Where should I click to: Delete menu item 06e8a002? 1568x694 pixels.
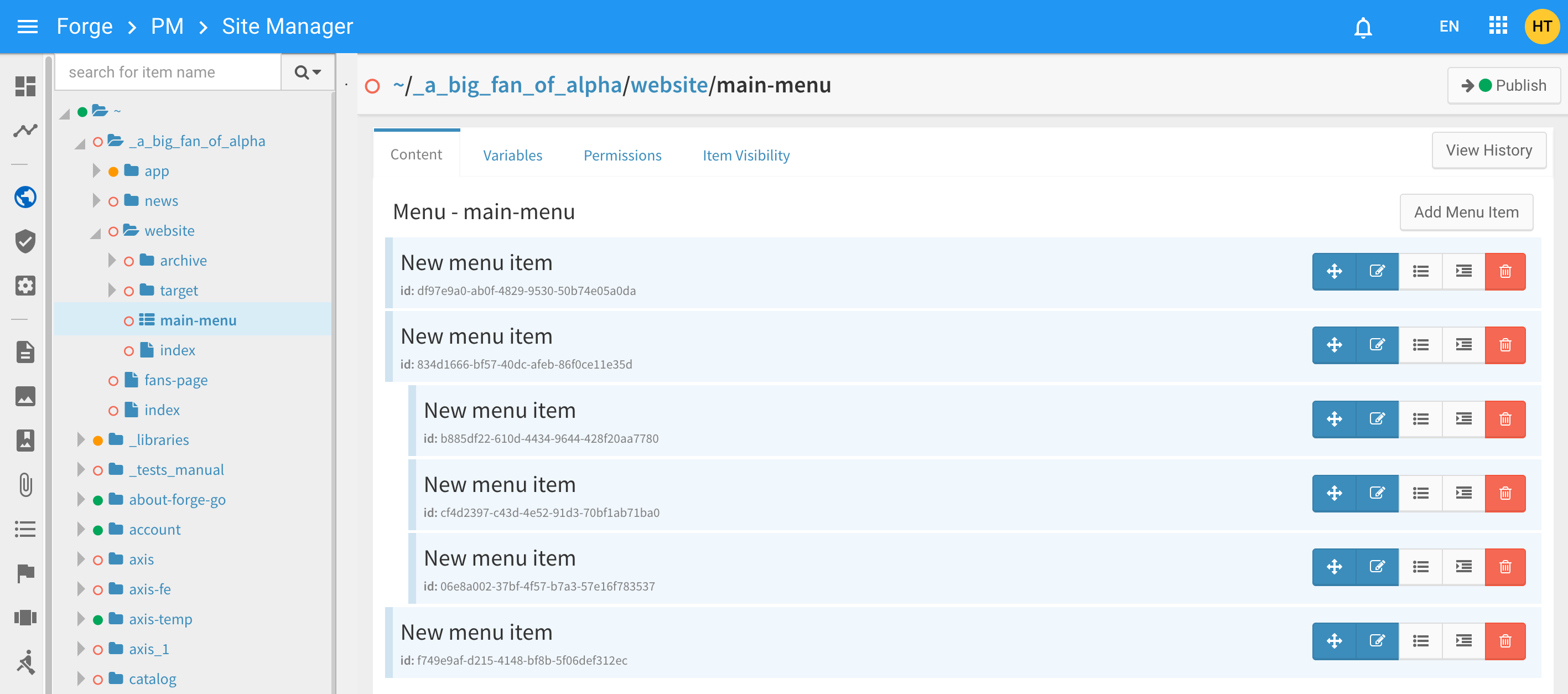tap(1505, 567)
